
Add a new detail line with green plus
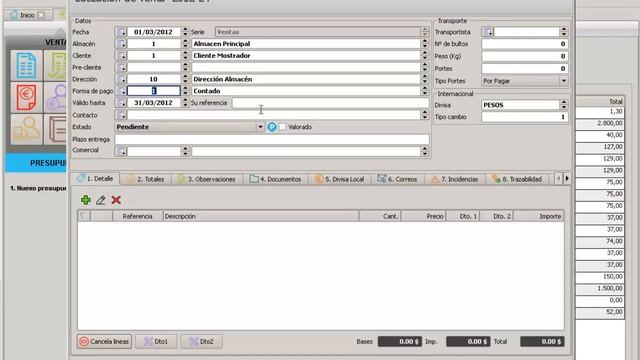click(x=86, y=200)
